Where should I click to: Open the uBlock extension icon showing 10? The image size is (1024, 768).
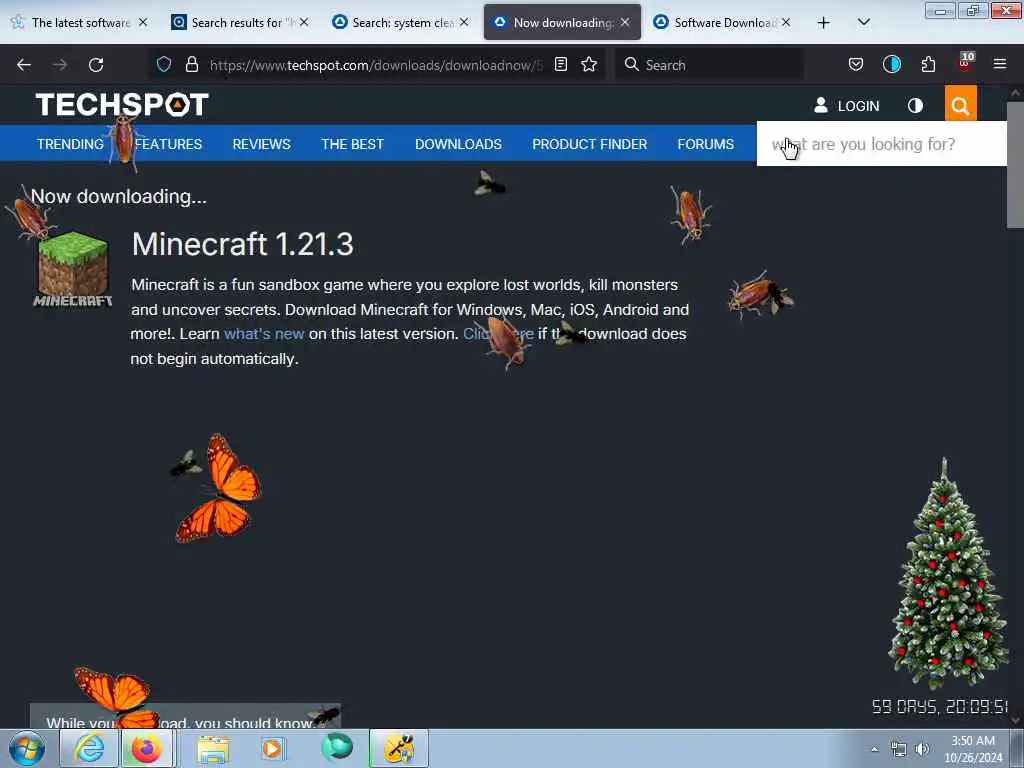click(965, 63)
